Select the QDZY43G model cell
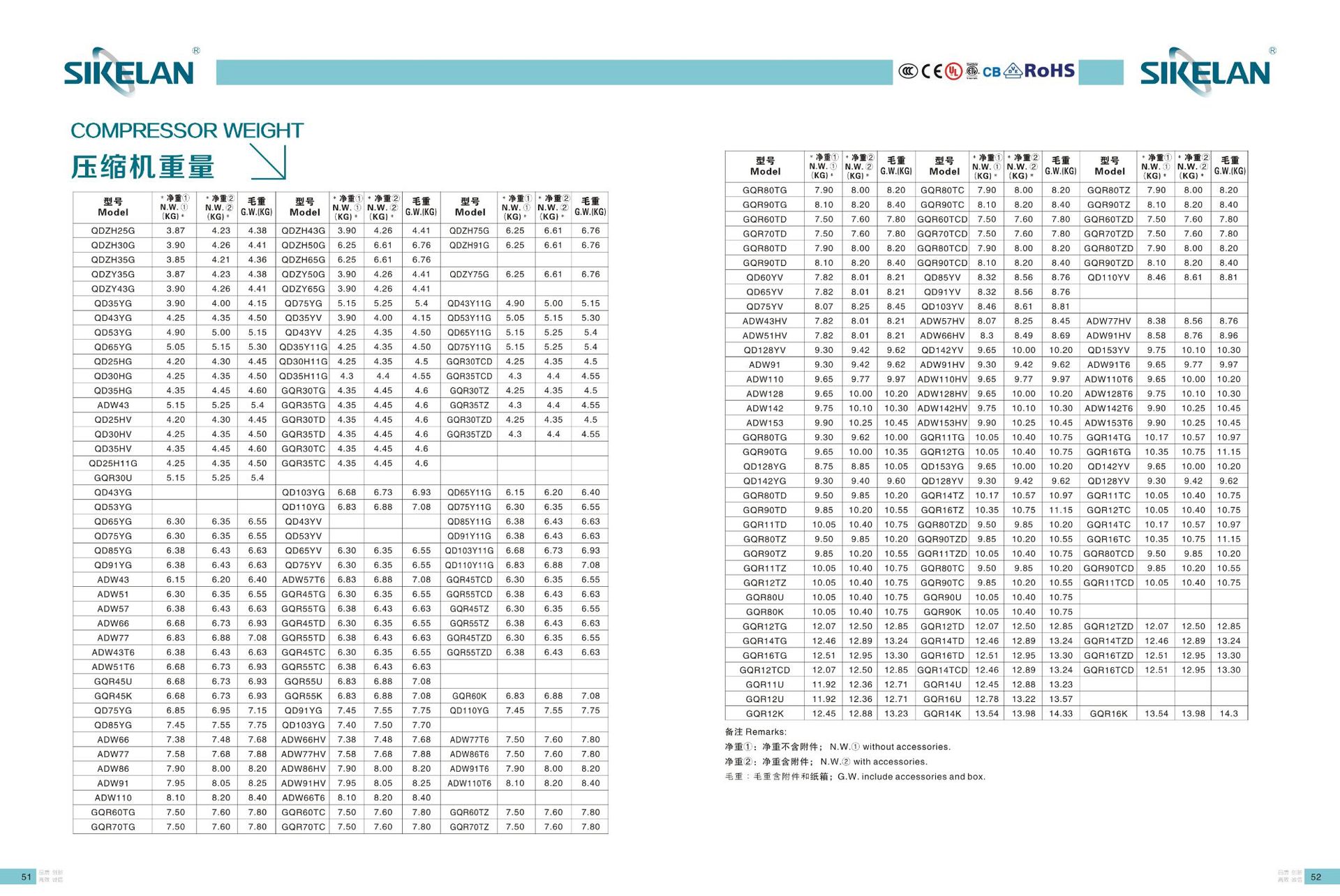Viewport: 1340px width, 896px height. tap(113, 289)
